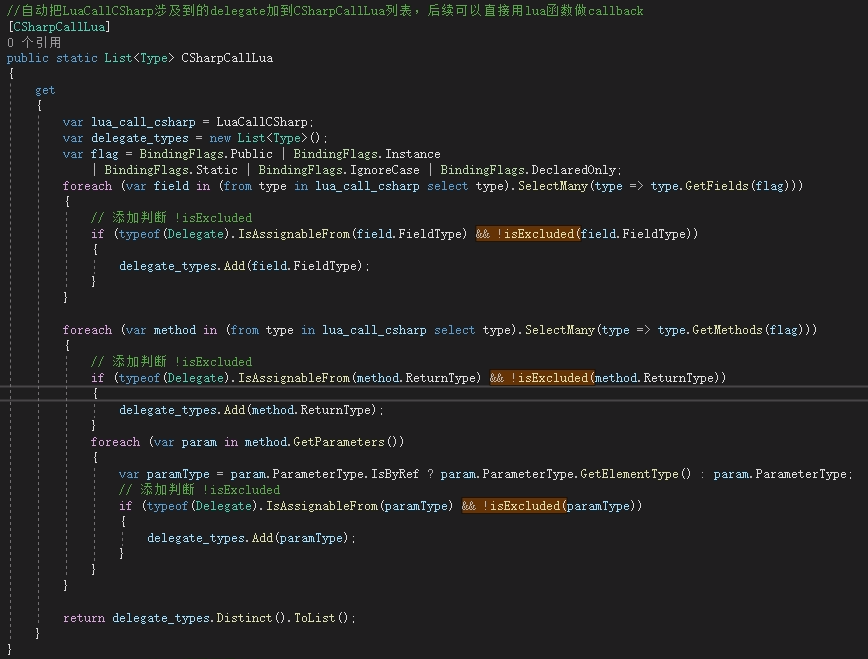868x659 pixels.
Task: Click the [CSharpCallLua] attribute text
Action: (x=59, y=27)
